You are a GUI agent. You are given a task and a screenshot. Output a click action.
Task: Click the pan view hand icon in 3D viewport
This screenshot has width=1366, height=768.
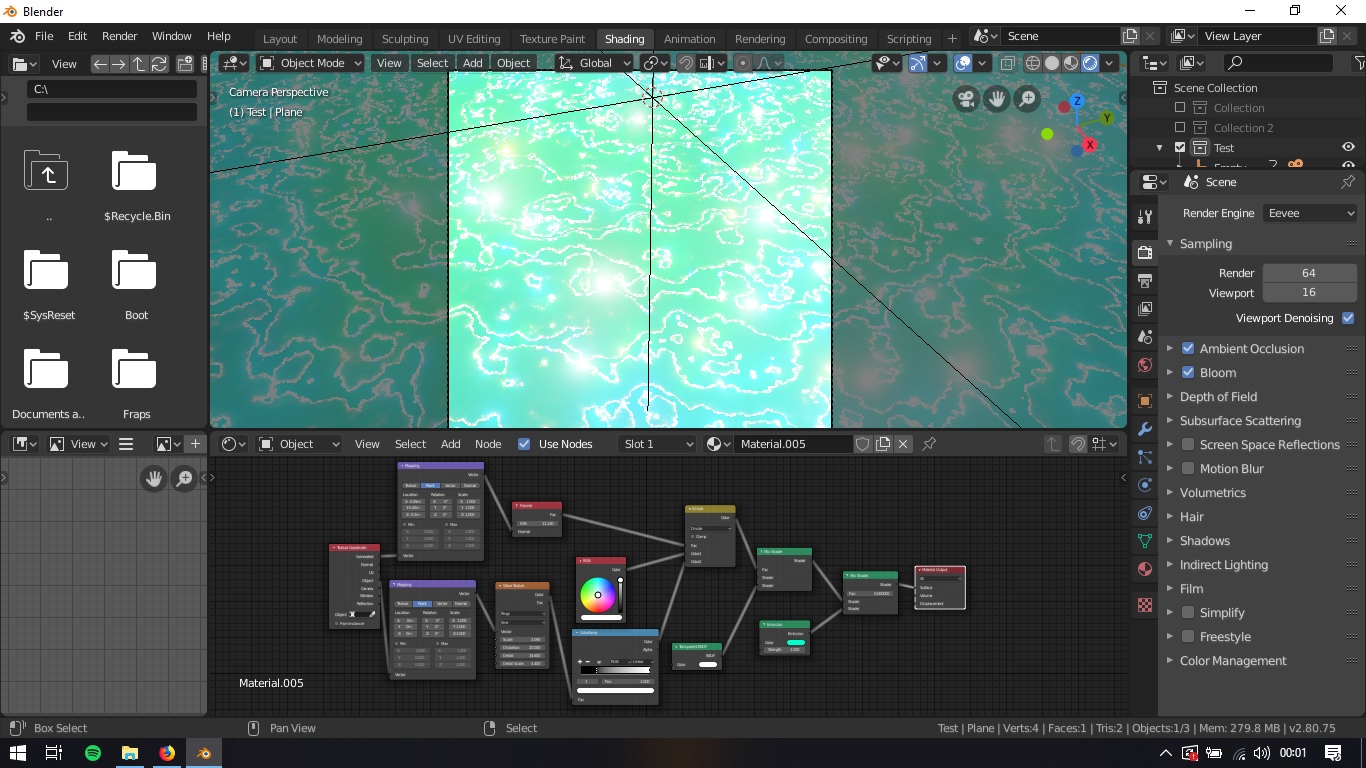click(996, 98)
